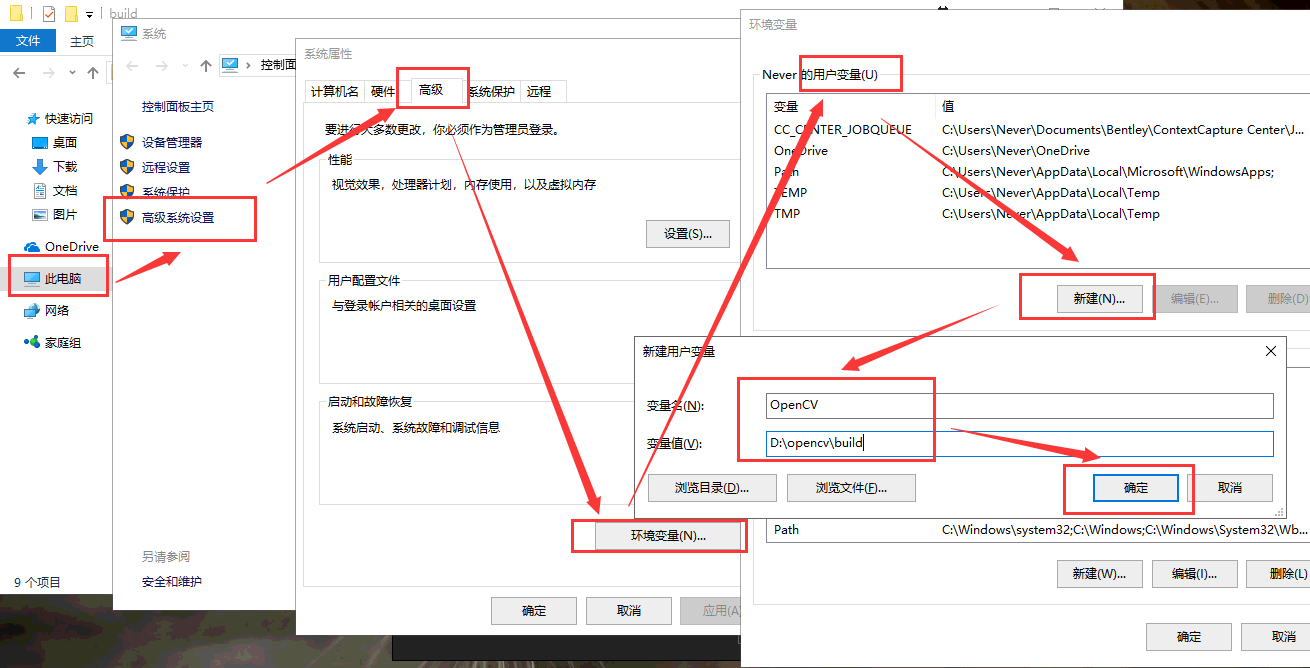Click New (新建(W)...) system variable button
Viewport: 1310px width, 668px height.
1099,574
